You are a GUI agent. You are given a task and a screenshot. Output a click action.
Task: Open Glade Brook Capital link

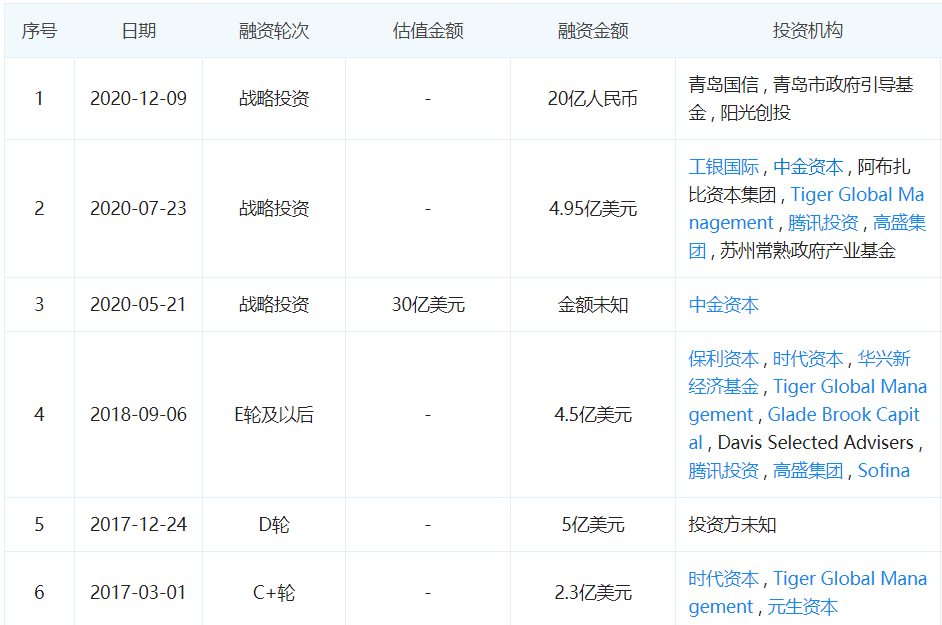coord(843,415)
